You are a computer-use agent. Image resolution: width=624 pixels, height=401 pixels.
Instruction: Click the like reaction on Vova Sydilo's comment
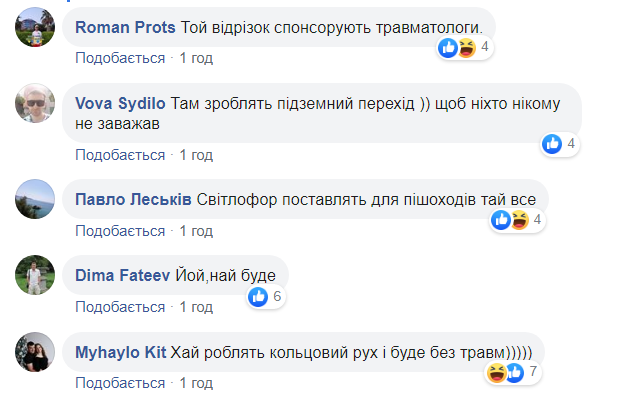tap(552, 144)
